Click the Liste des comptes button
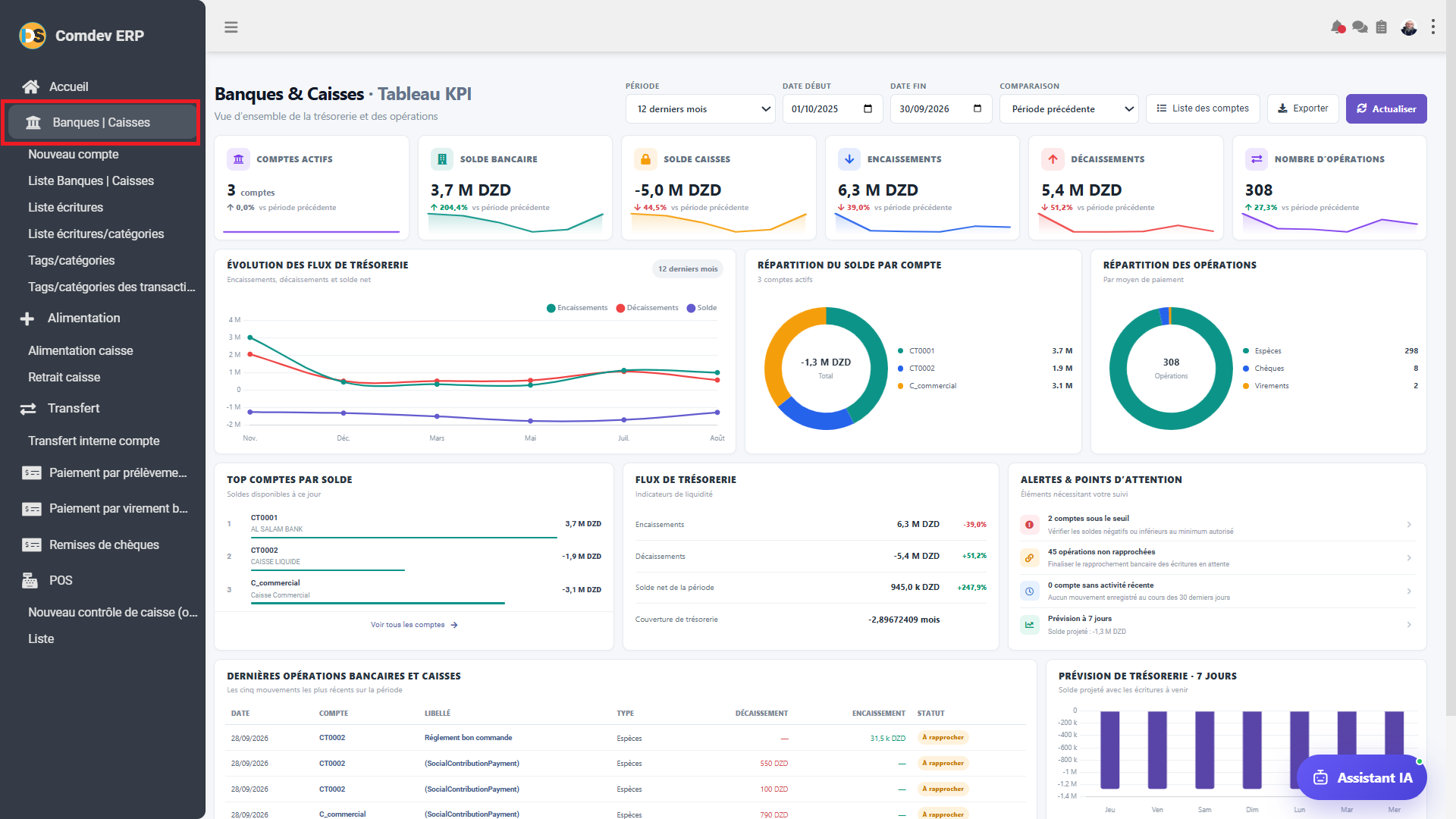The width and height of the screenshot is (1456, 819). (x=1203, y=108)
